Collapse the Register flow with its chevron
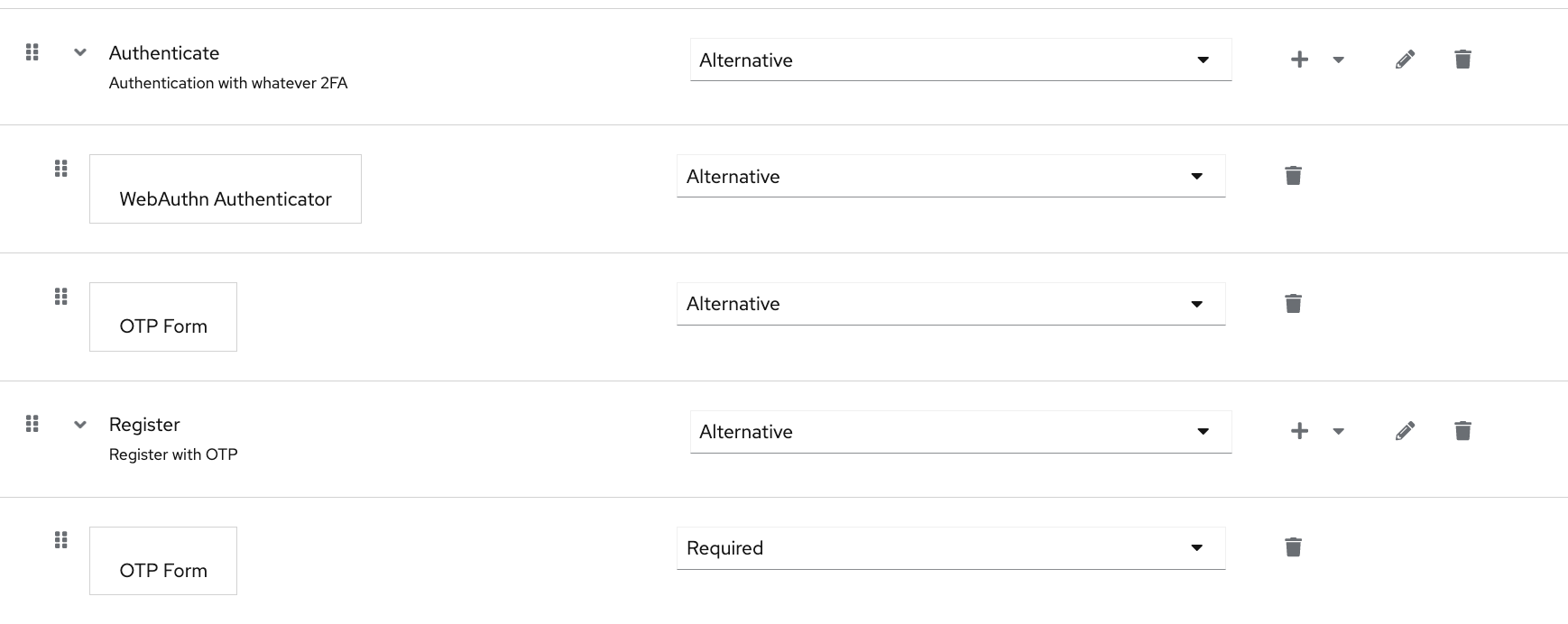The image size is (1568, 624). tap(79, 424)
